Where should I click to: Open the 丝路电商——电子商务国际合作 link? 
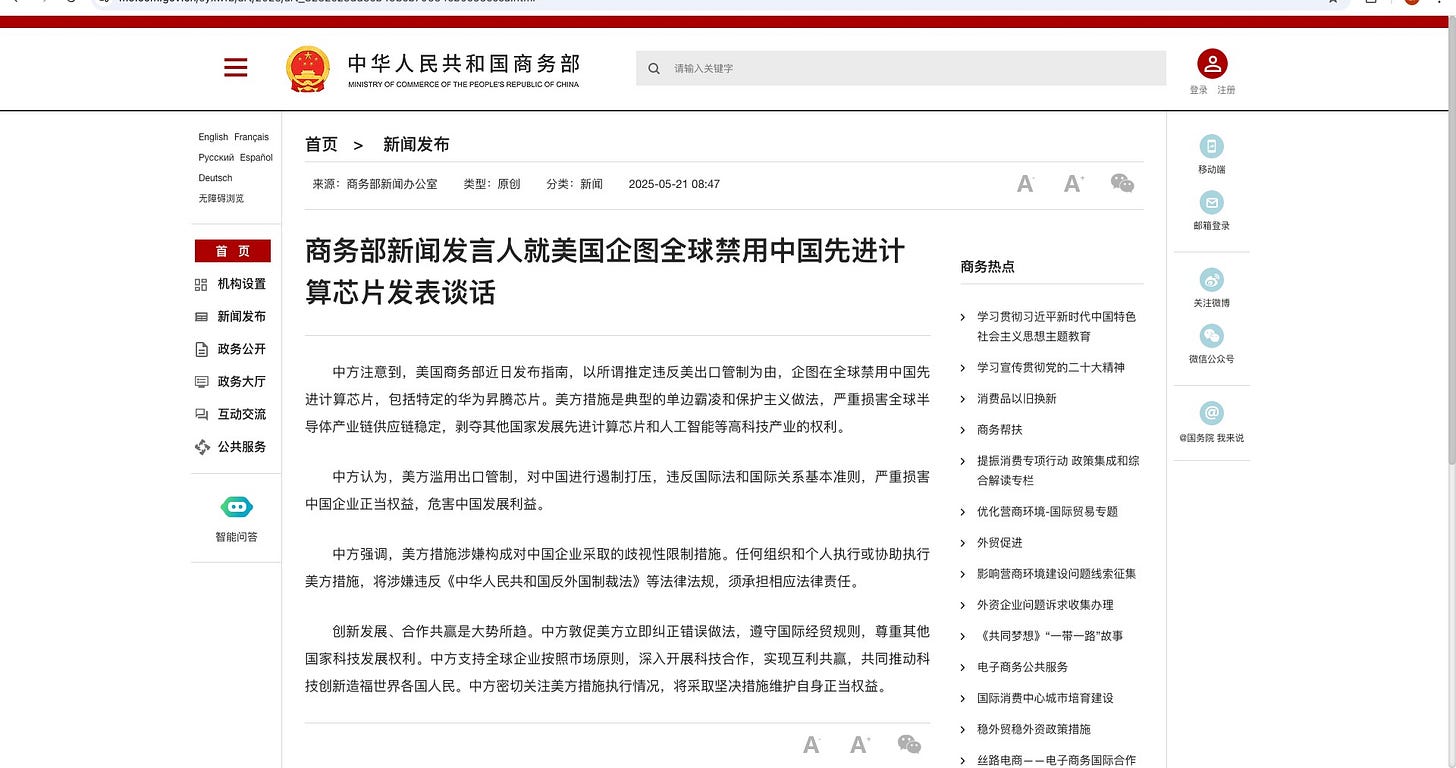(1057, 760)
